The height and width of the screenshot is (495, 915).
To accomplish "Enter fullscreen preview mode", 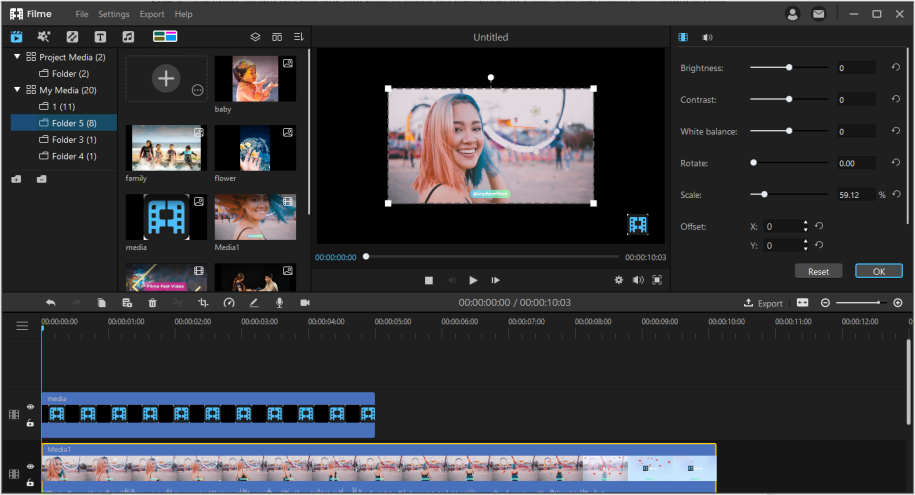I will pos(657,280).
